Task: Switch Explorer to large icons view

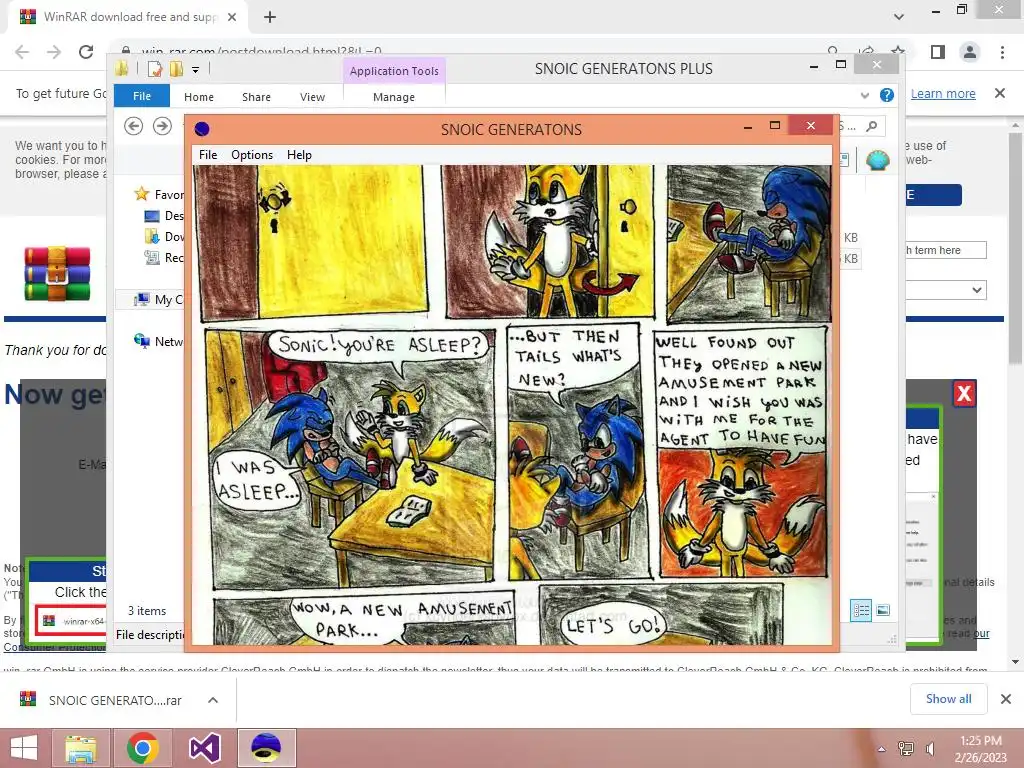Action: [x=883, y=611]
